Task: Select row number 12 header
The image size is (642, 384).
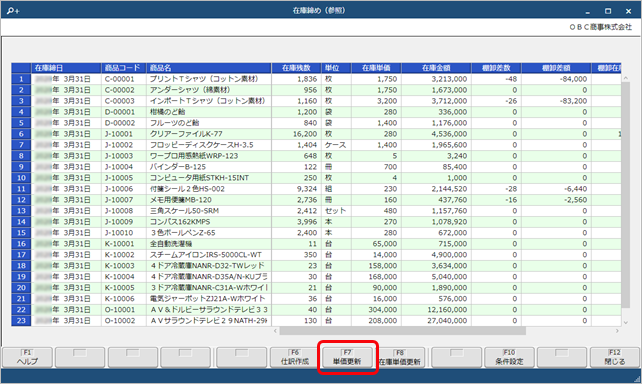Action: 21,200
